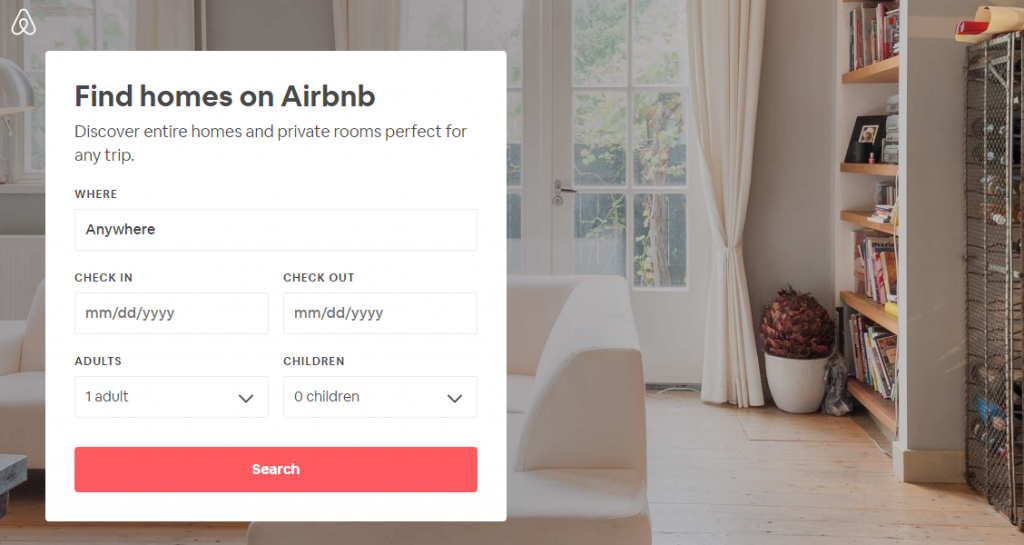Click the 'Find homes on Airbnb' heading
The width and height of the screenshot is (1024, 545).
(x=225, y=96)
